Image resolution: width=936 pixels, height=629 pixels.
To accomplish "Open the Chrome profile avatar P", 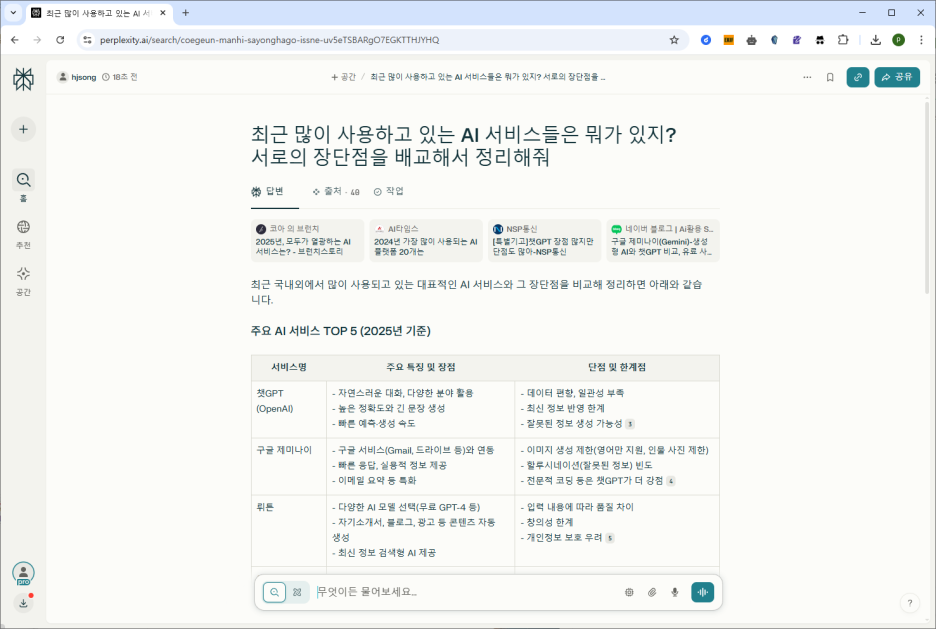I will pos(898,40).
